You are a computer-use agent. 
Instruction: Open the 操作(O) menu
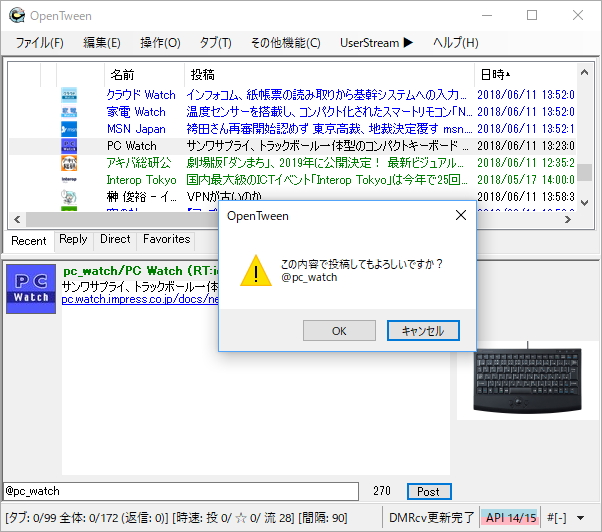click(x=160, y=43)
